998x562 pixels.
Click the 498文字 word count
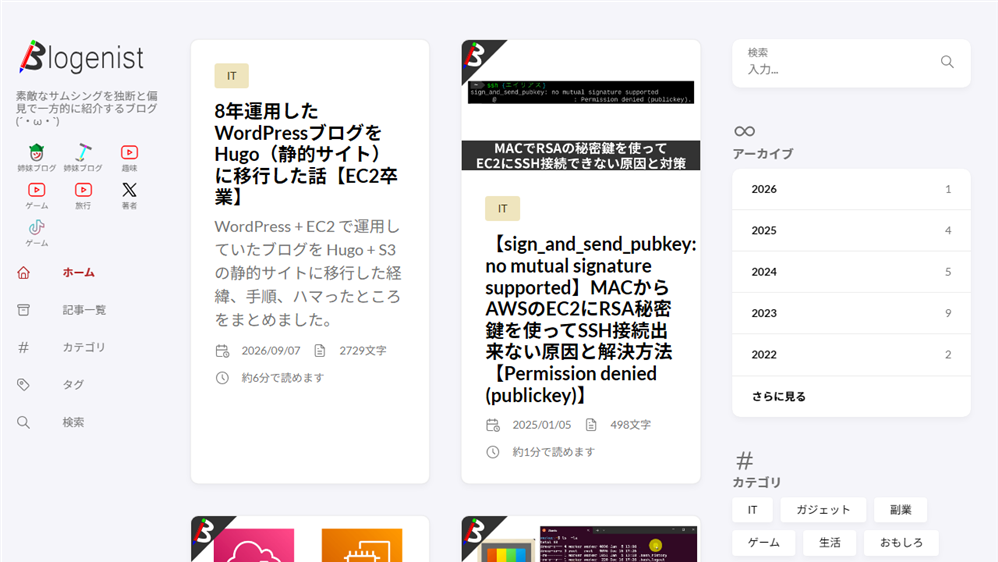click(x=630, y=425)
